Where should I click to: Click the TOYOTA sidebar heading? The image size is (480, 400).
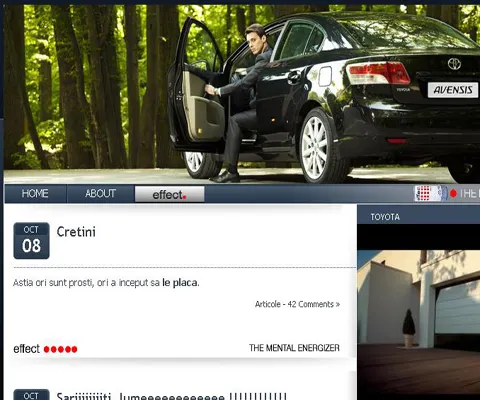[385, 217]
